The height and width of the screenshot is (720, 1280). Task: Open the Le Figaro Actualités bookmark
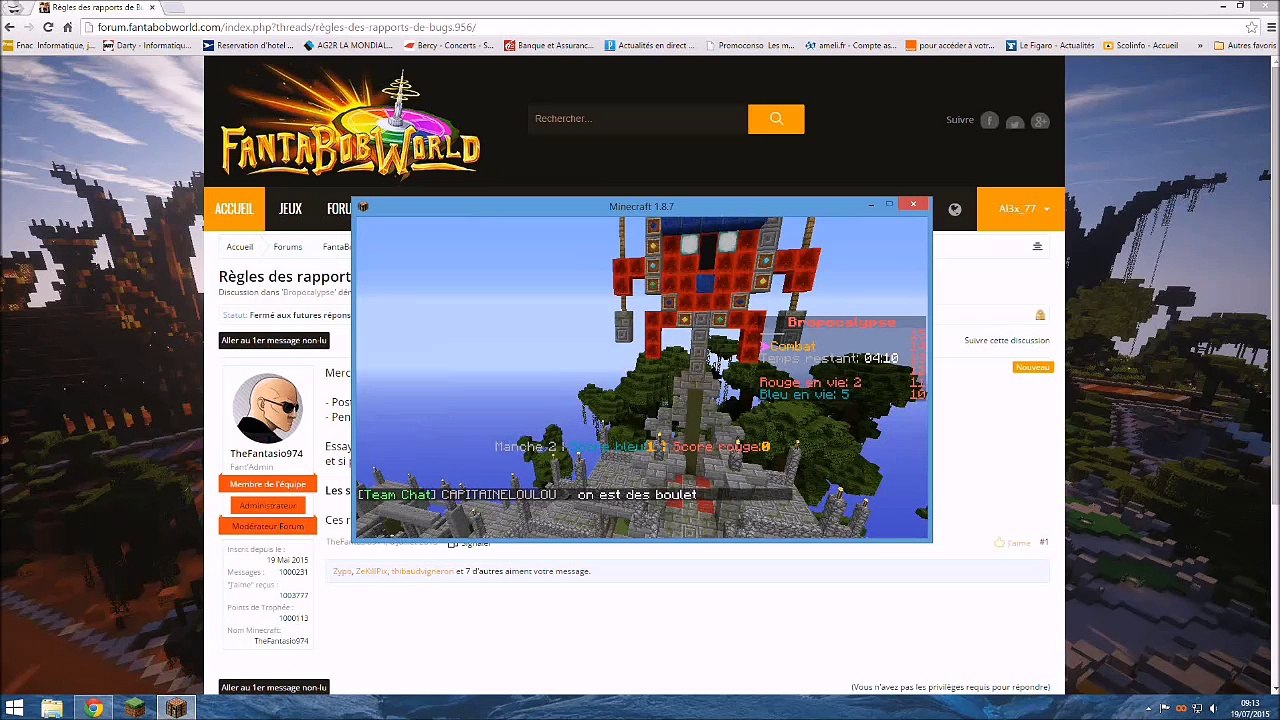tap(1051, 45)
